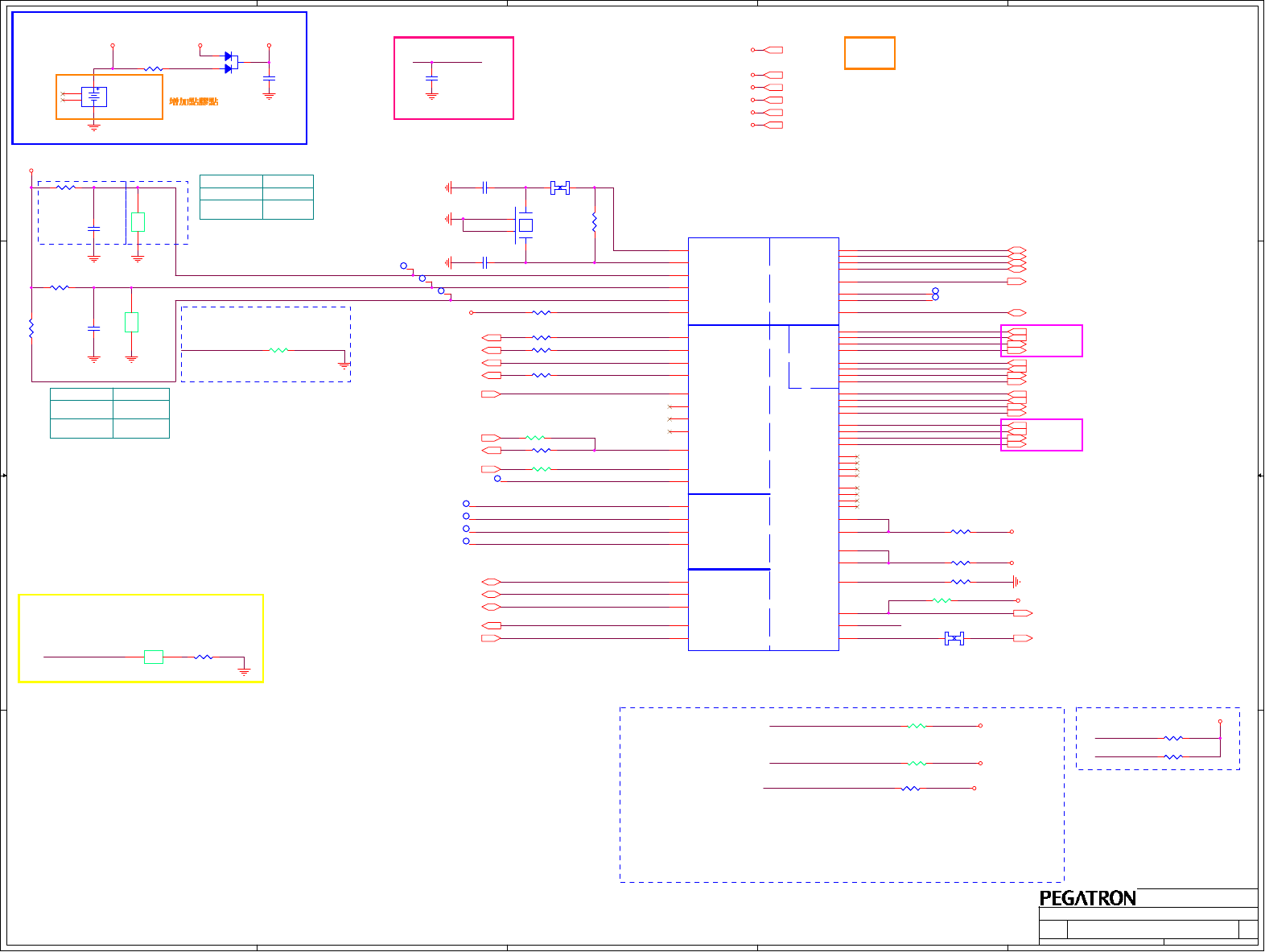Viewport: 1265px width, 952px height.
Task: Click the sideways ground symbol right of the IC
Action: click(1016, 582)
